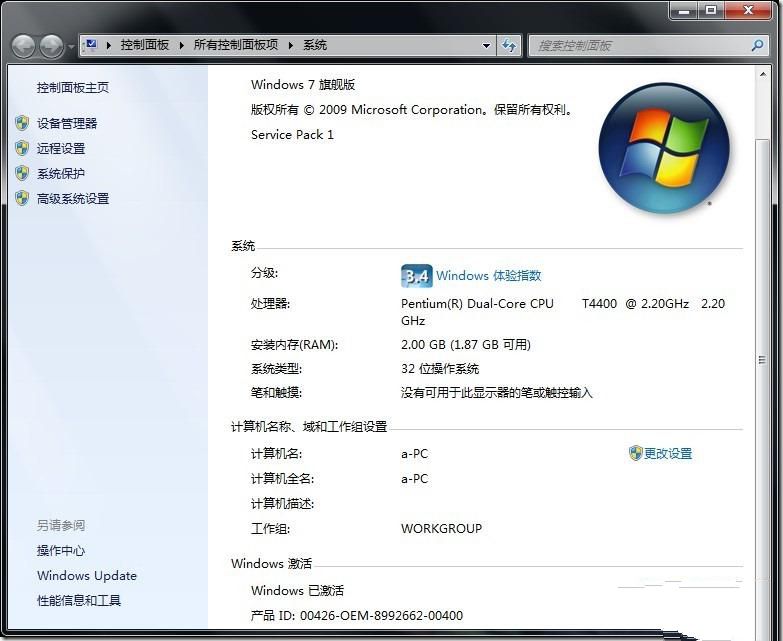This screenshot has height=641, width=783.
Task: Click the shield icon next to 系统保护
Action: click(22, 173)
